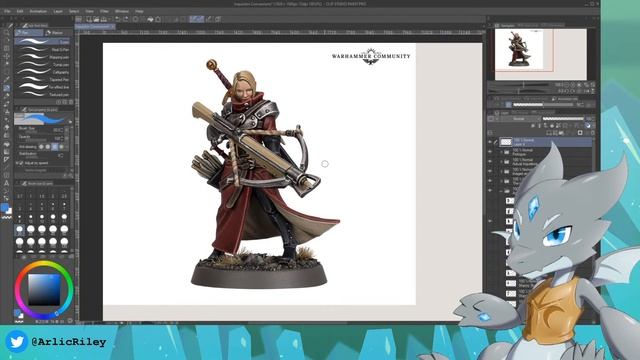This screenshot has width=640, height=360.
Task: Choose the Mapping pen sub tool
Action: point(43,57)
